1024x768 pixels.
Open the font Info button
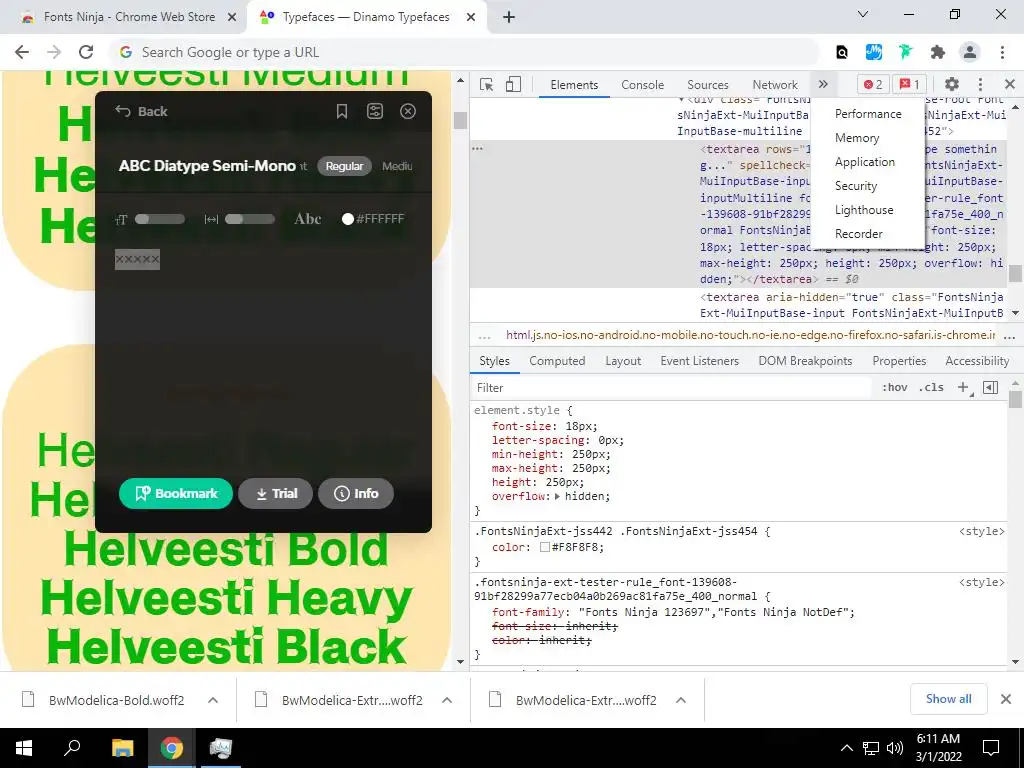coord(356,493)
